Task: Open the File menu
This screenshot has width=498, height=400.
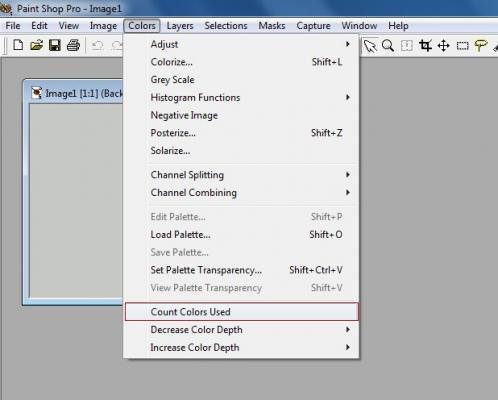Action: pyautogui.click(x=13, y=26)
